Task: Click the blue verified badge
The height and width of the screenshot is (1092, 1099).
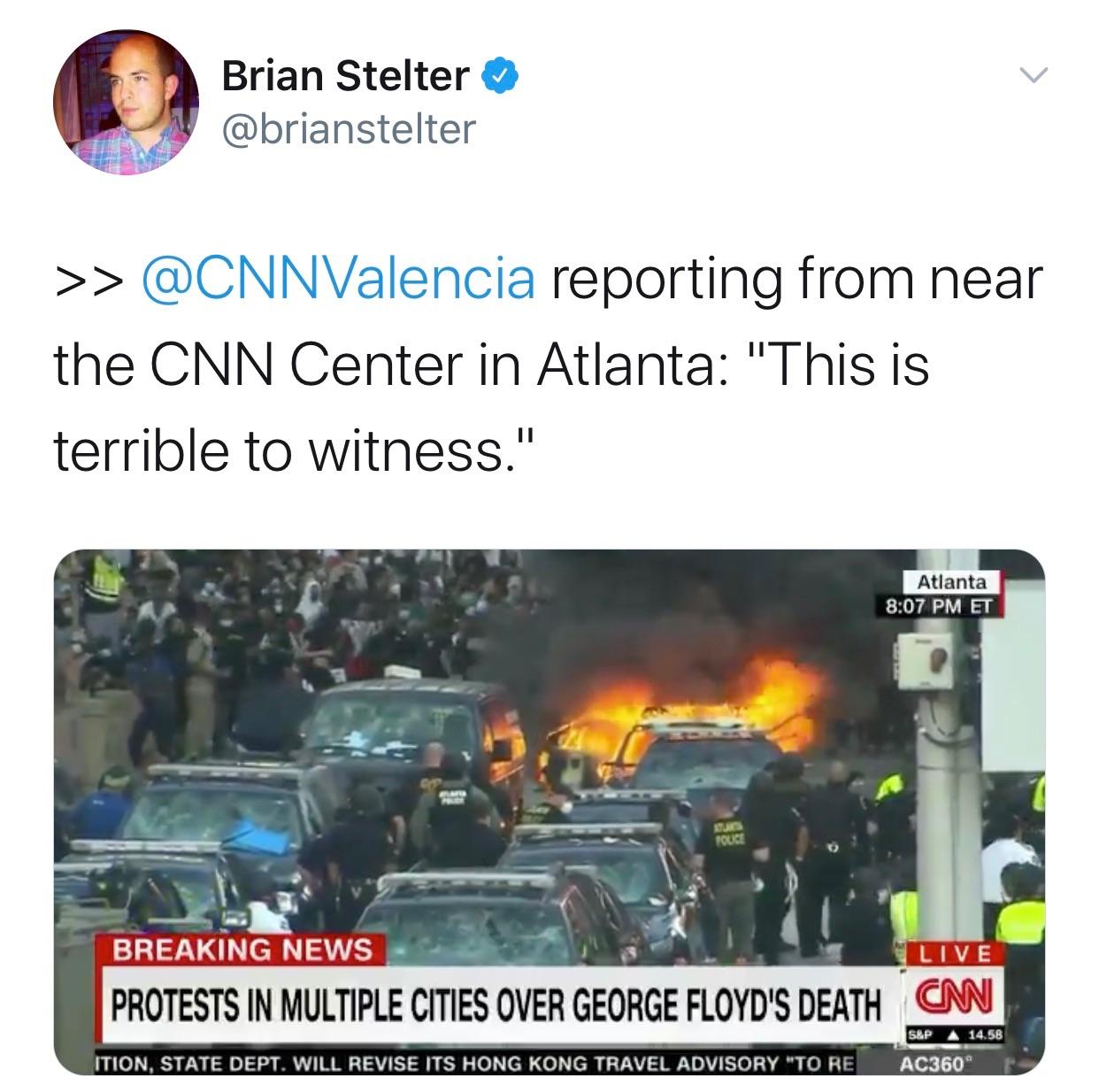Action: coord(500,75)
